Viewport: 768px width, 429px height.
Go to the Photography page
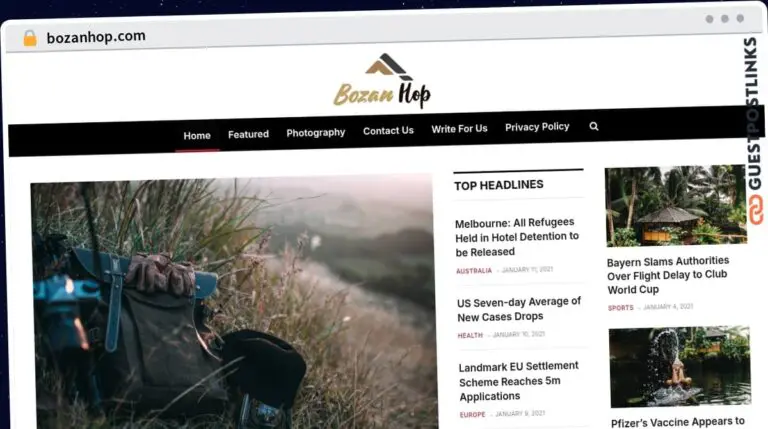(x=315, y=133)
